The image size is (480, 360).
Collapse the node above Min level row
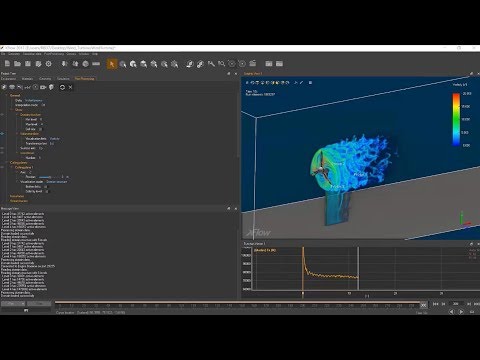(x=18, y=115)
